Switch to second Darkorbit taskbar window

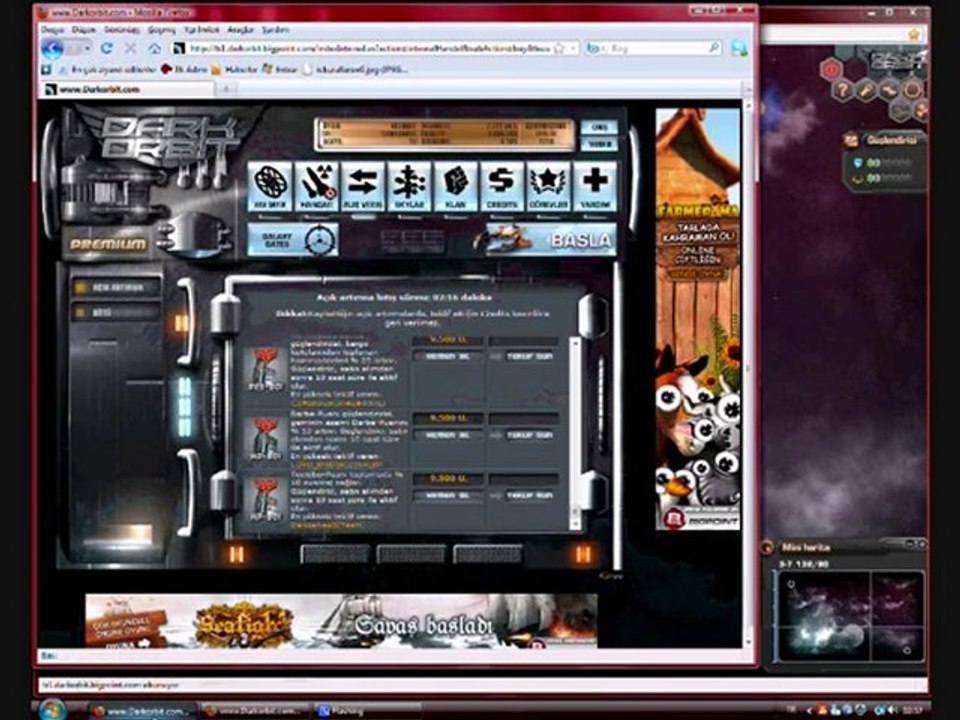[x=256, y=711]
